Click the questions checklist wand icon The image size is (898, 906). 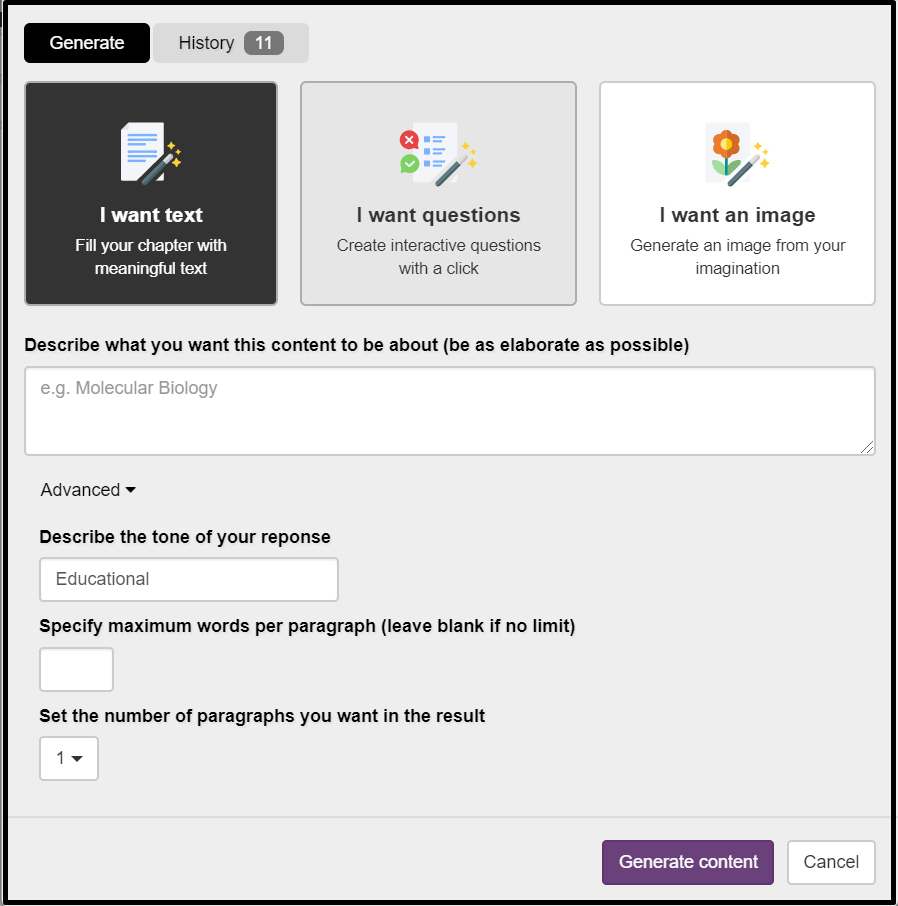tap(438, 153)
